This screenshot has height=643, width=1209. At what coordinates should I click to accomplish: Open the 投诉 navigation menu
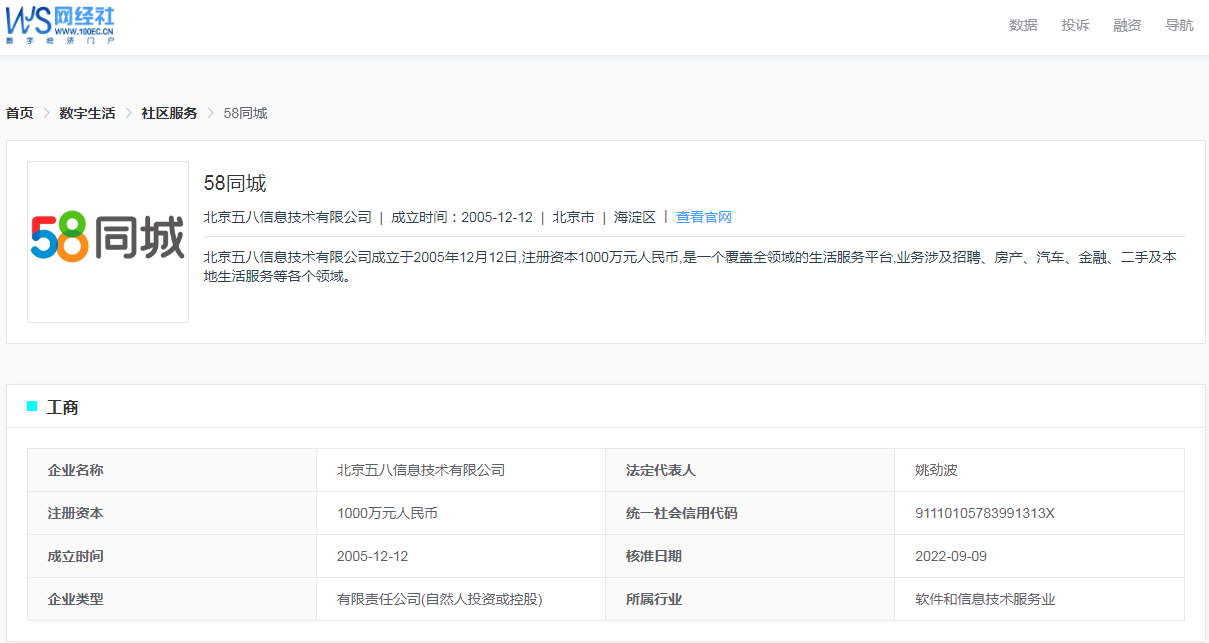click(x=1075, y=25)
